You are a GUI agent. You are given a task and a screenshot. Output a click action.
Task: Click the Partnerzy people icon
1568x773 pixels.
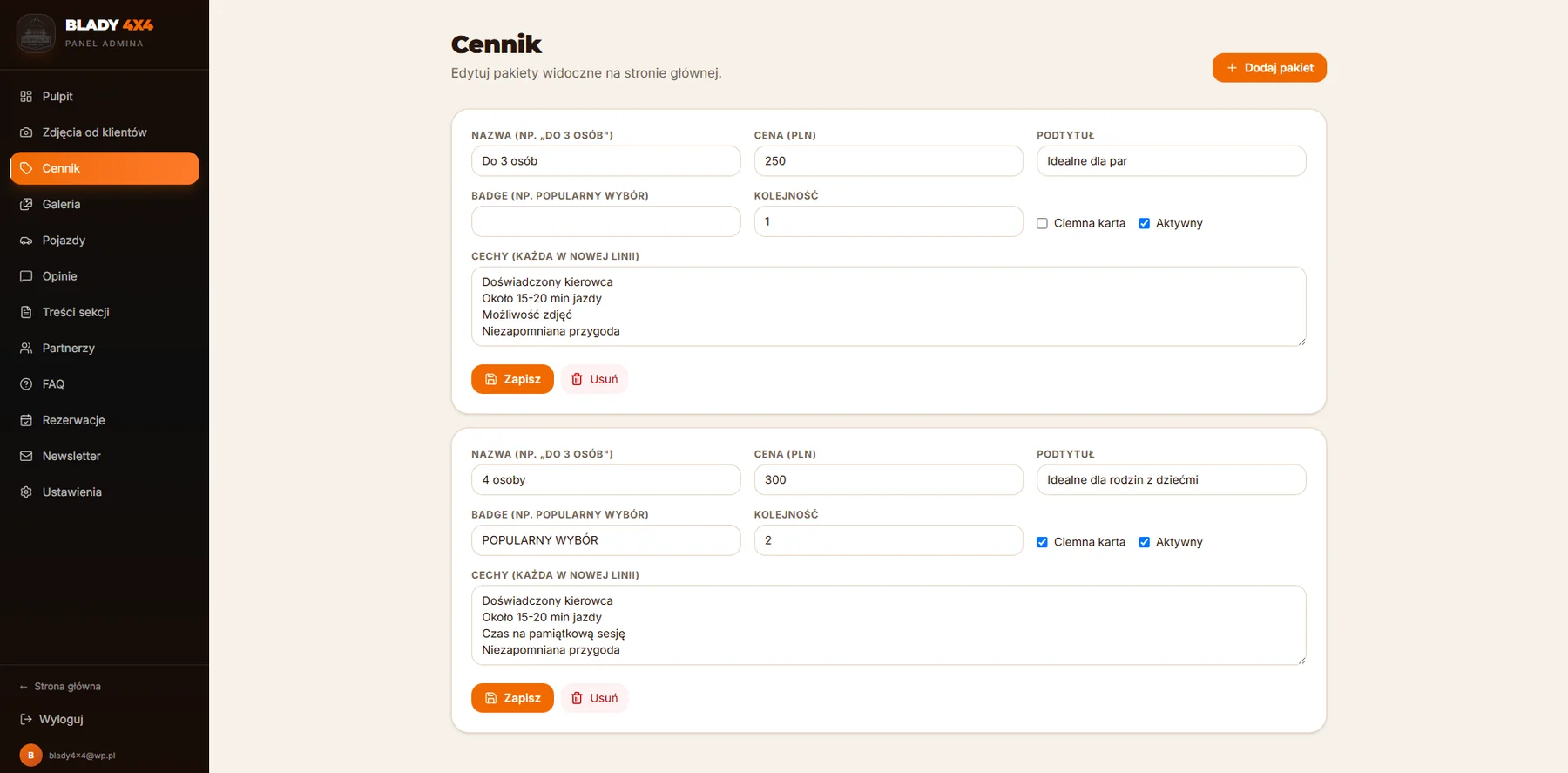(26, 348)
